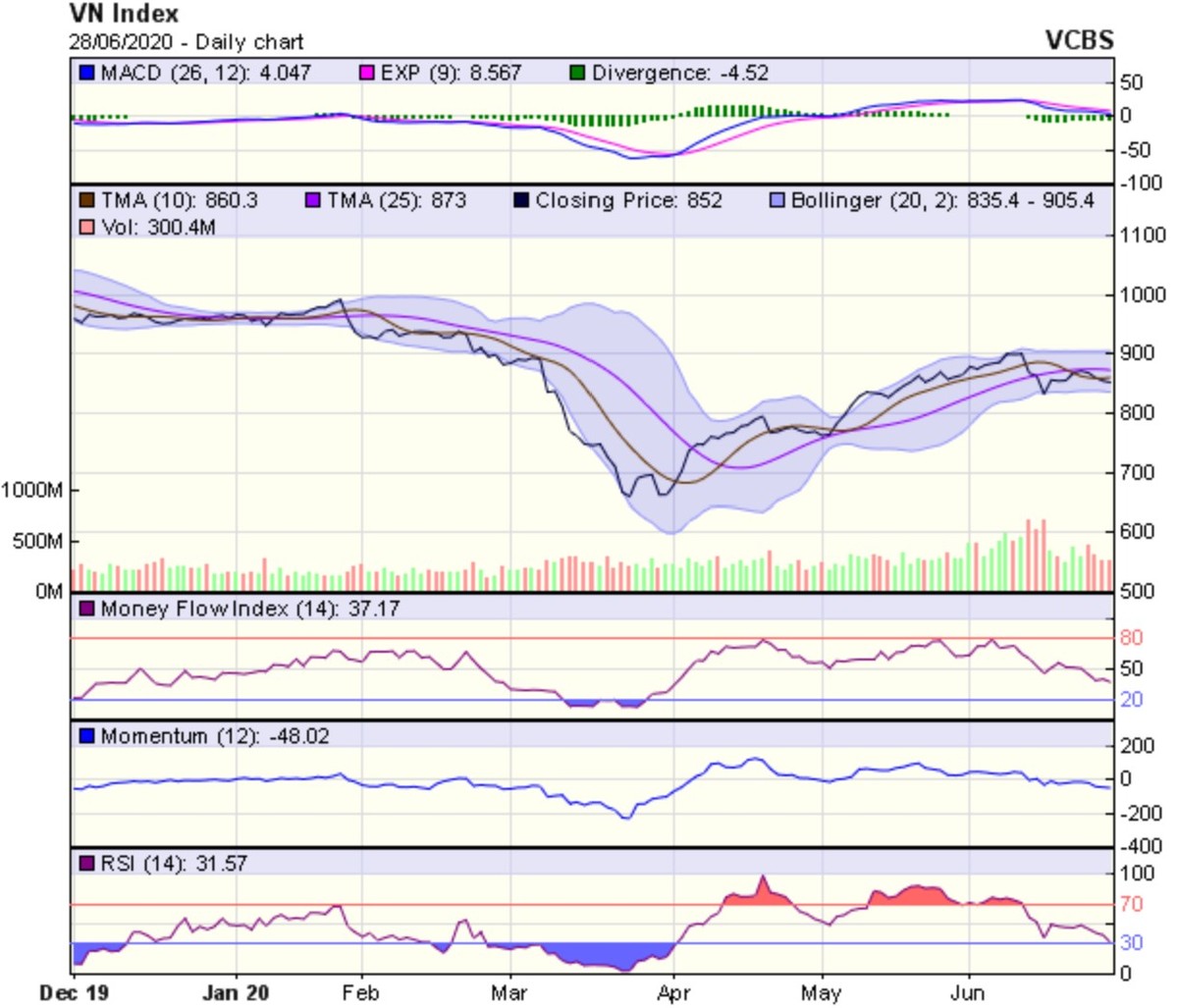Viewport: 1178px width, 1008px height.
Task: Select the Apr date axis label
Action: point(673,992)
